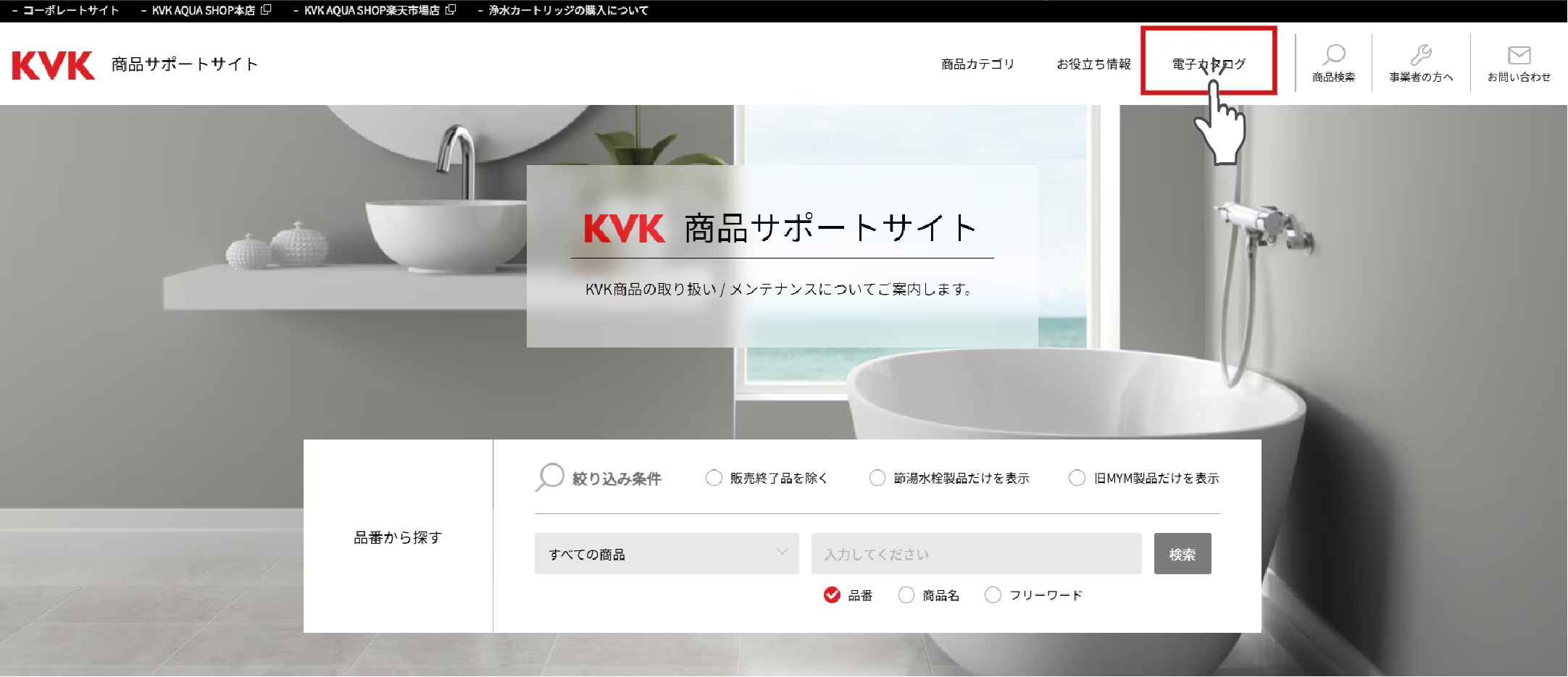Click the 検索 button
This screenshot has width=1568, height=677.
tap(1183, 554)
